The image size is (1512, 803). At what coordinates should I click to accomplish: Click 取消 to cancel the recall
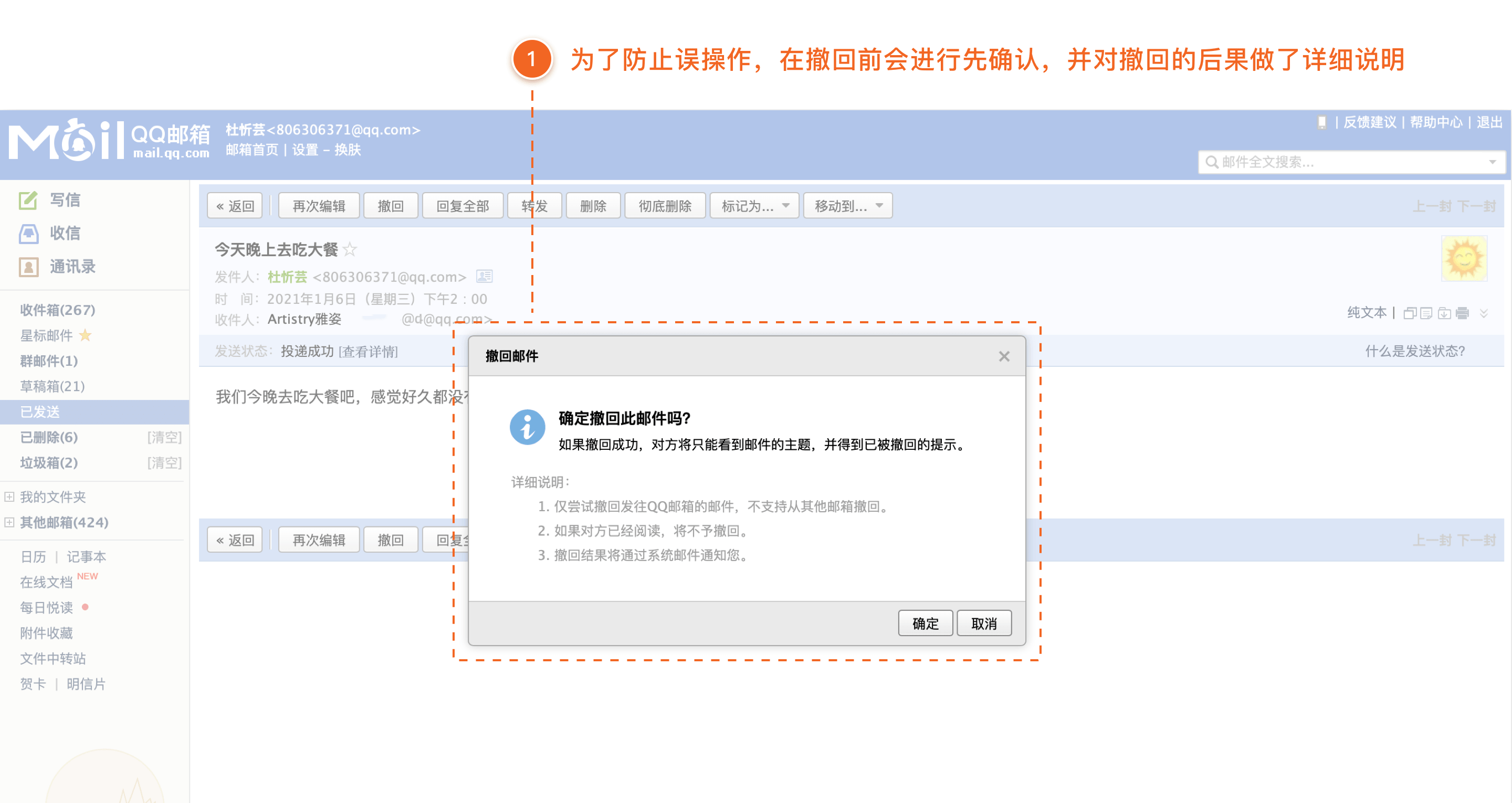coord(984,624)
